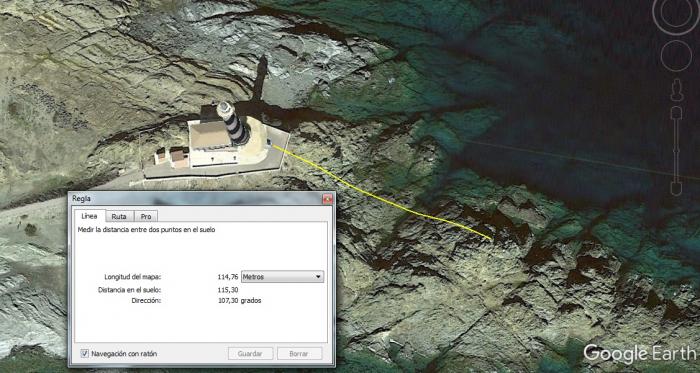Click the ruler line's start point near the lighthouse
Viewport: 700px width, 373px height.
[x=273, y=145]
